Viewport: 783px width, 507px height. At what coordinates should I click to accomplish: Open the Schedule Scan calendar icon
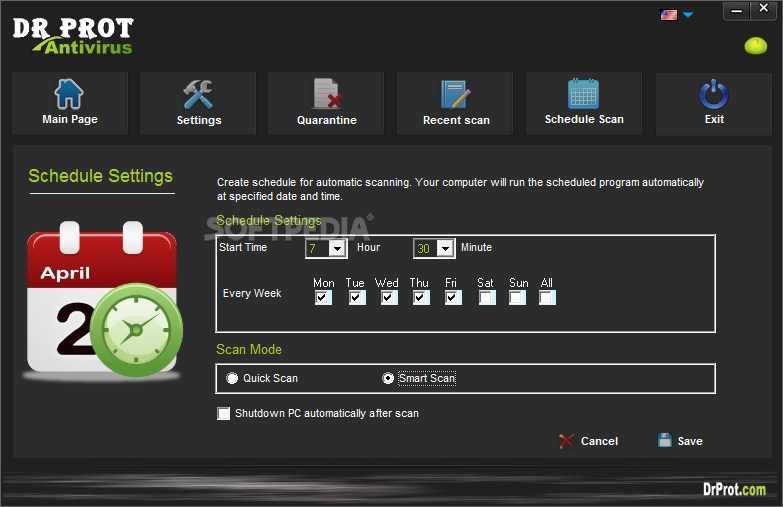tap(583, 93)
